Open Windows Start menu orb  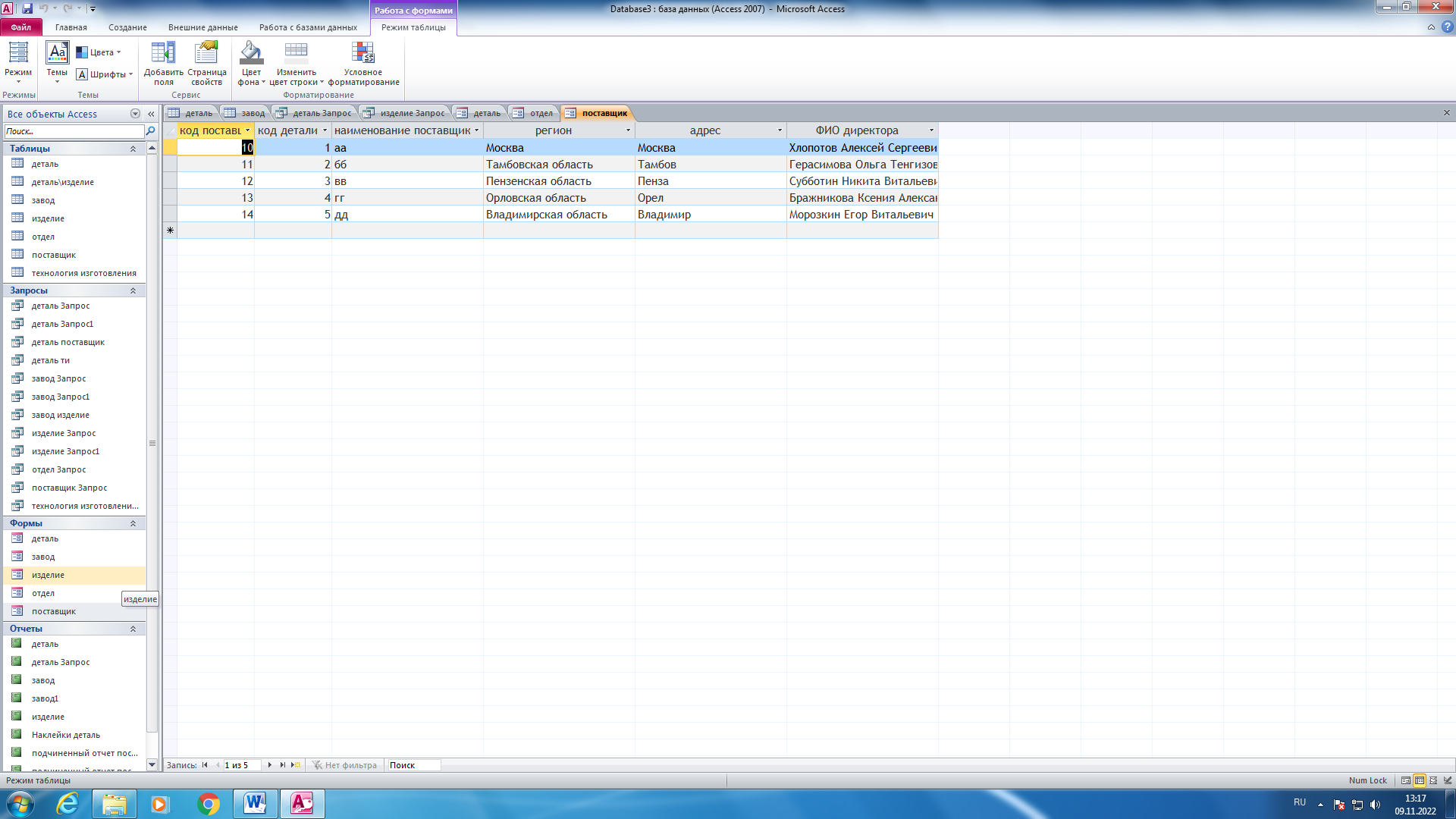20,804
